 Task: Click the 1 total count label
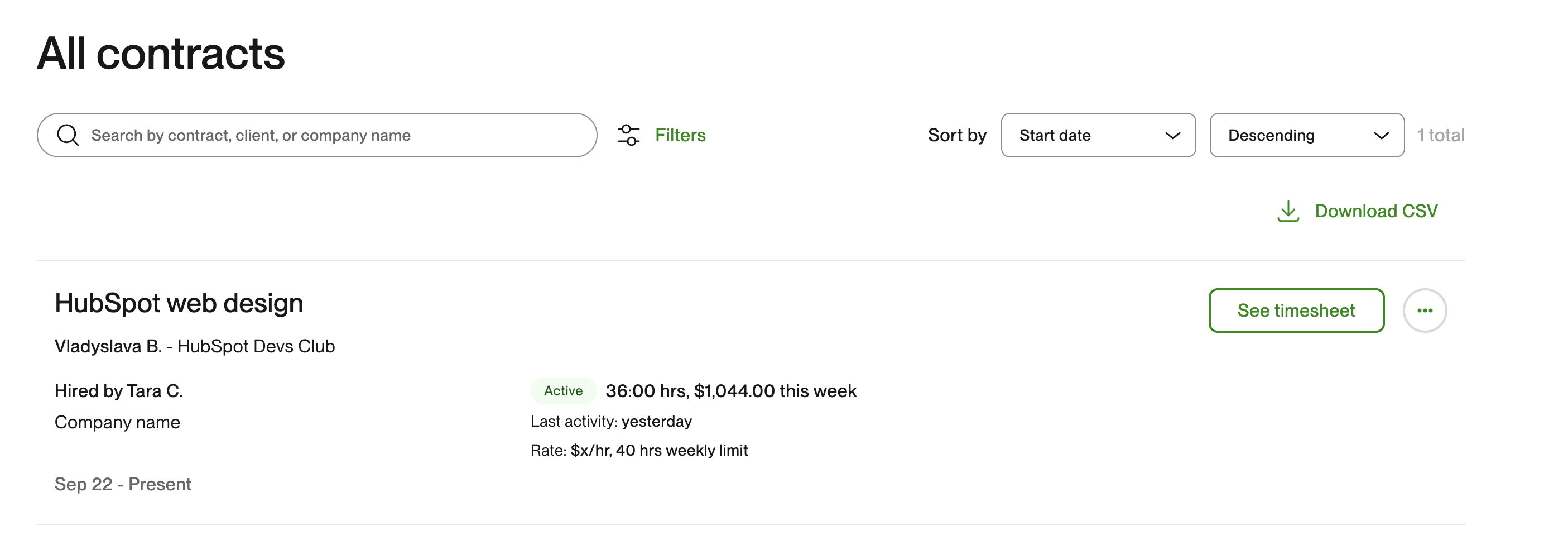pos(1440,135)
